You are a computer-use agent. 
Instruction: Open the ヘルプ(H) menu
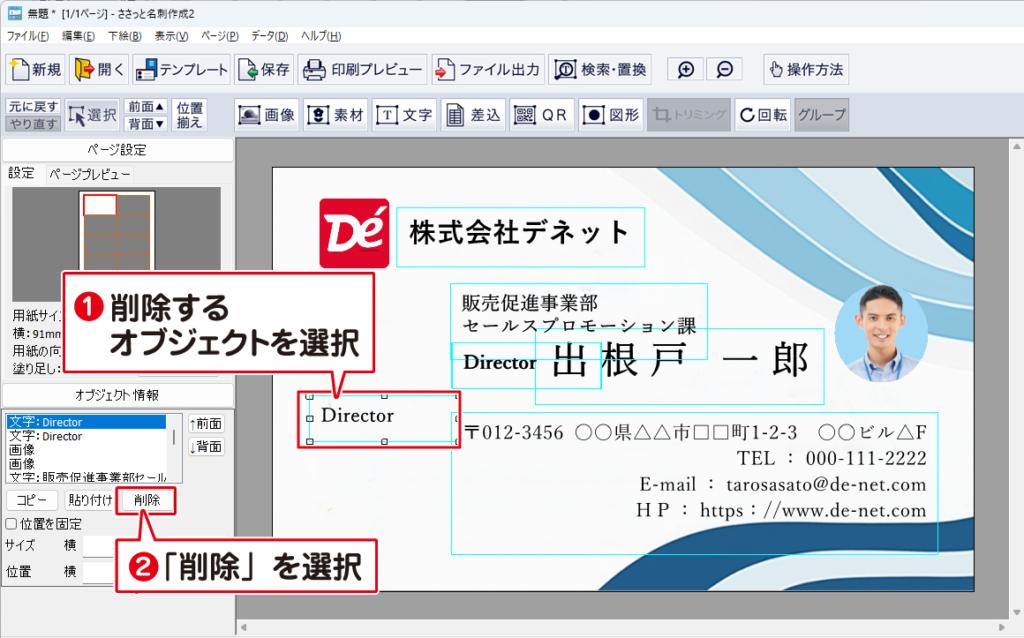click(321, 36)
